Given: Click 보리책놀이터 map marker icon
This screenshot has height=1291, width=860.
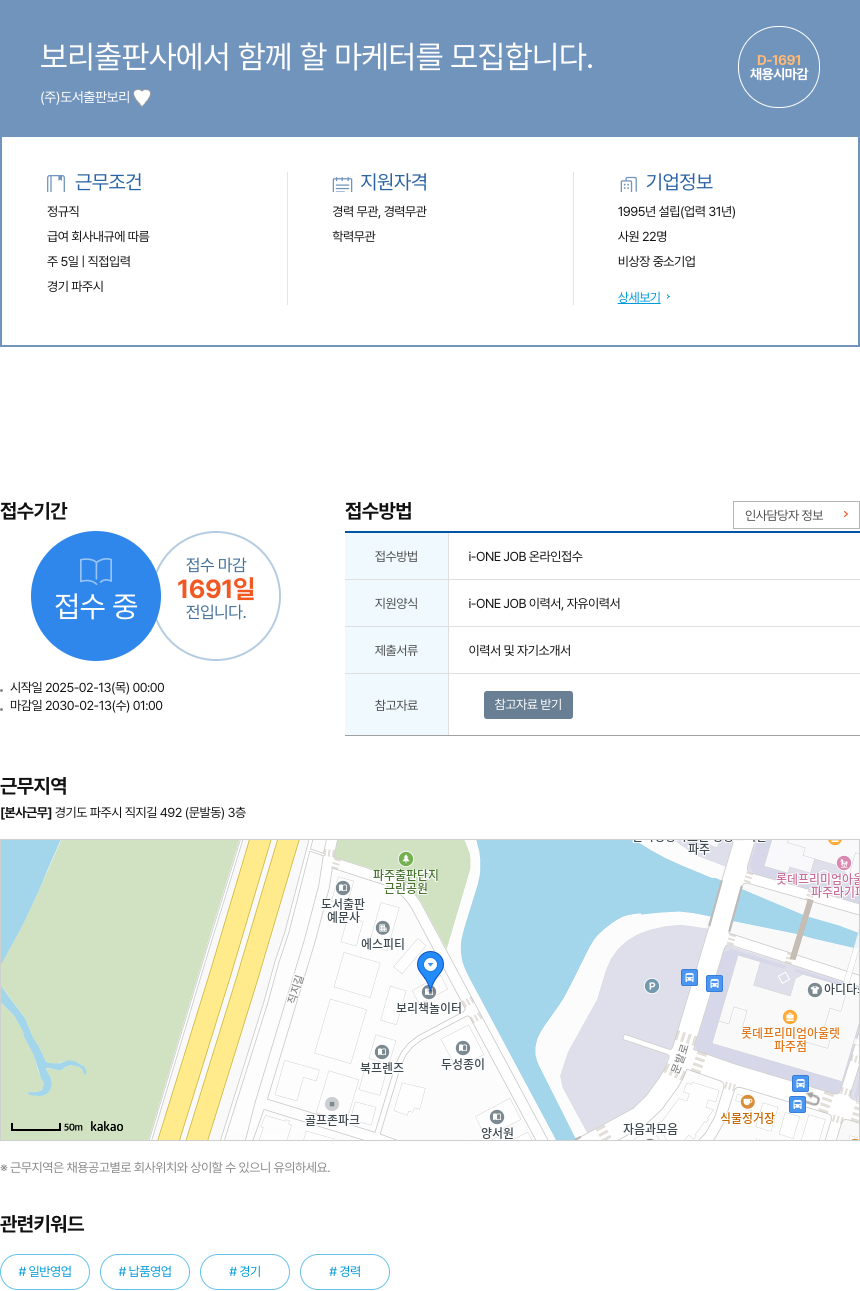Looking at the screenshot, I should pos(429,992).
